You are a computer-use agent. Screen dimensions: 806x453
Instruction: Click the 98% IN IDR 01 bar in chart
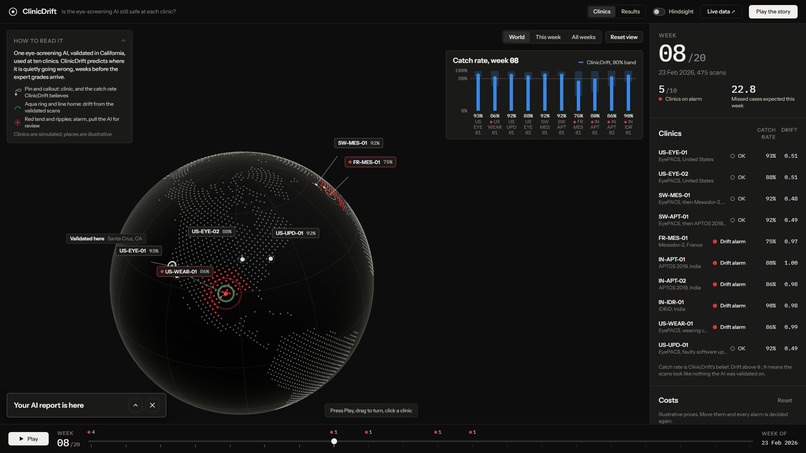(628, 92)
